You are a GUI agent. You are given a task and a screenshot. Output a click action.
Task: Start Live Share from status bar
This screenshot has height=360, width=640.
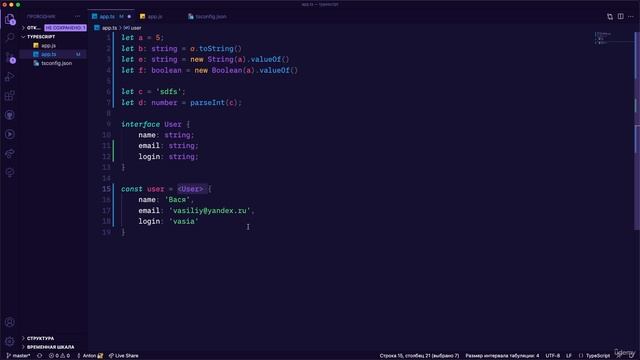pyautogui.click(x=124, y=356)
